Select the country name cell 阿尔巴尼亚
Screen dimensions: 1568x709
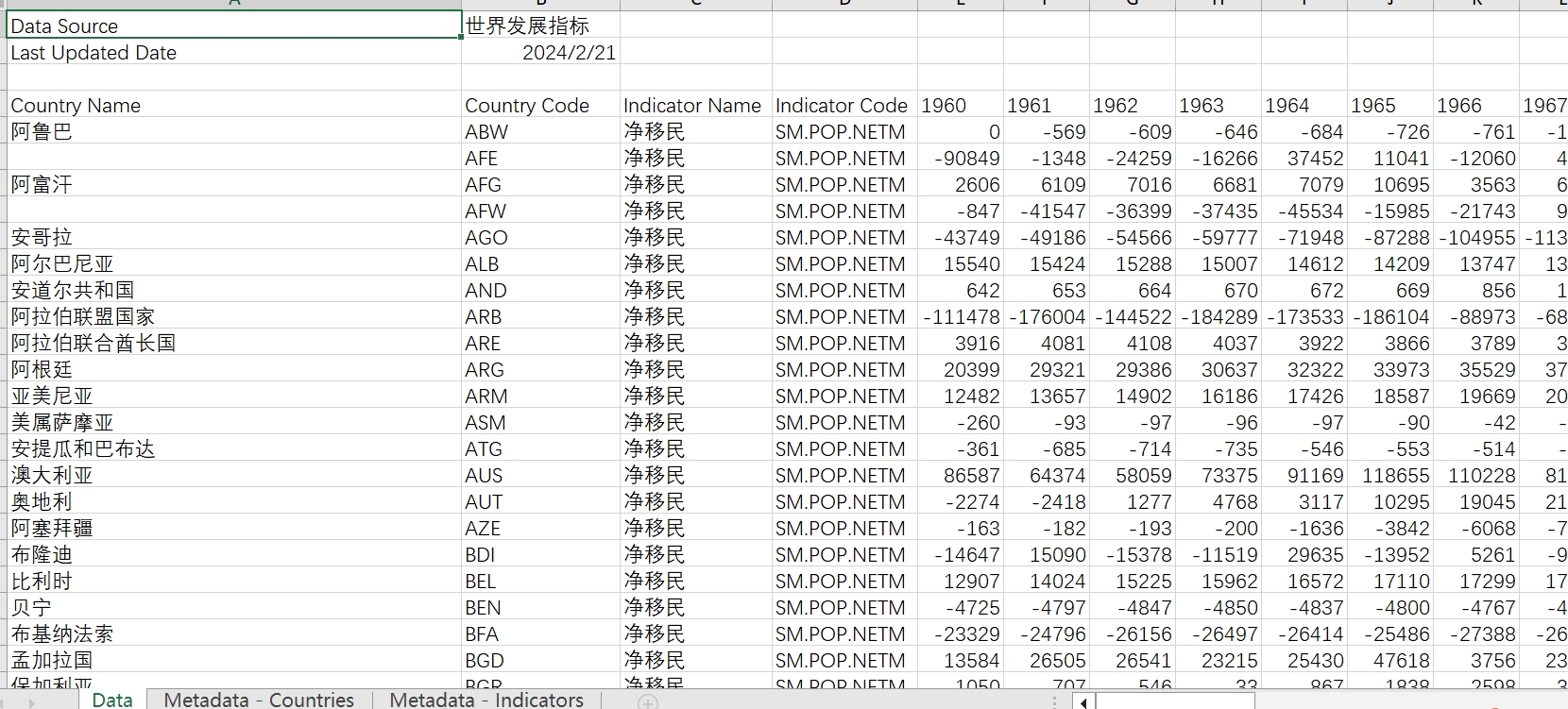tap(234, 263)
